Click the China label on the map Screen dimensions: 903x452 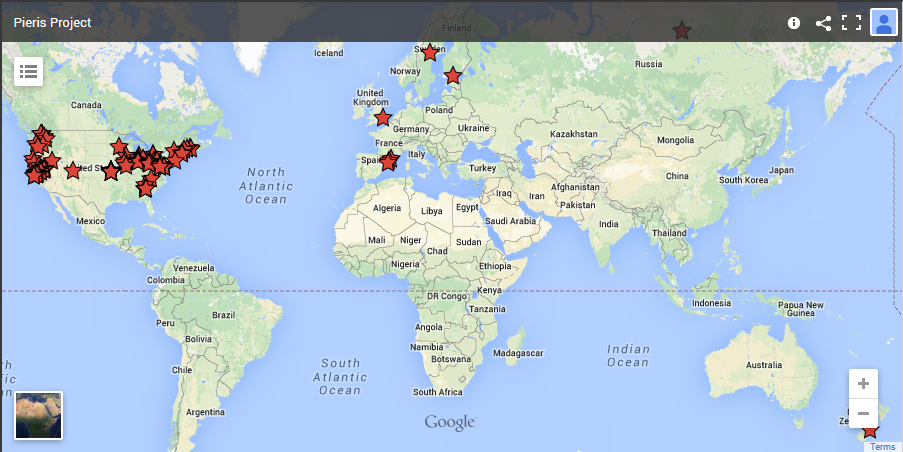(677, 176)
